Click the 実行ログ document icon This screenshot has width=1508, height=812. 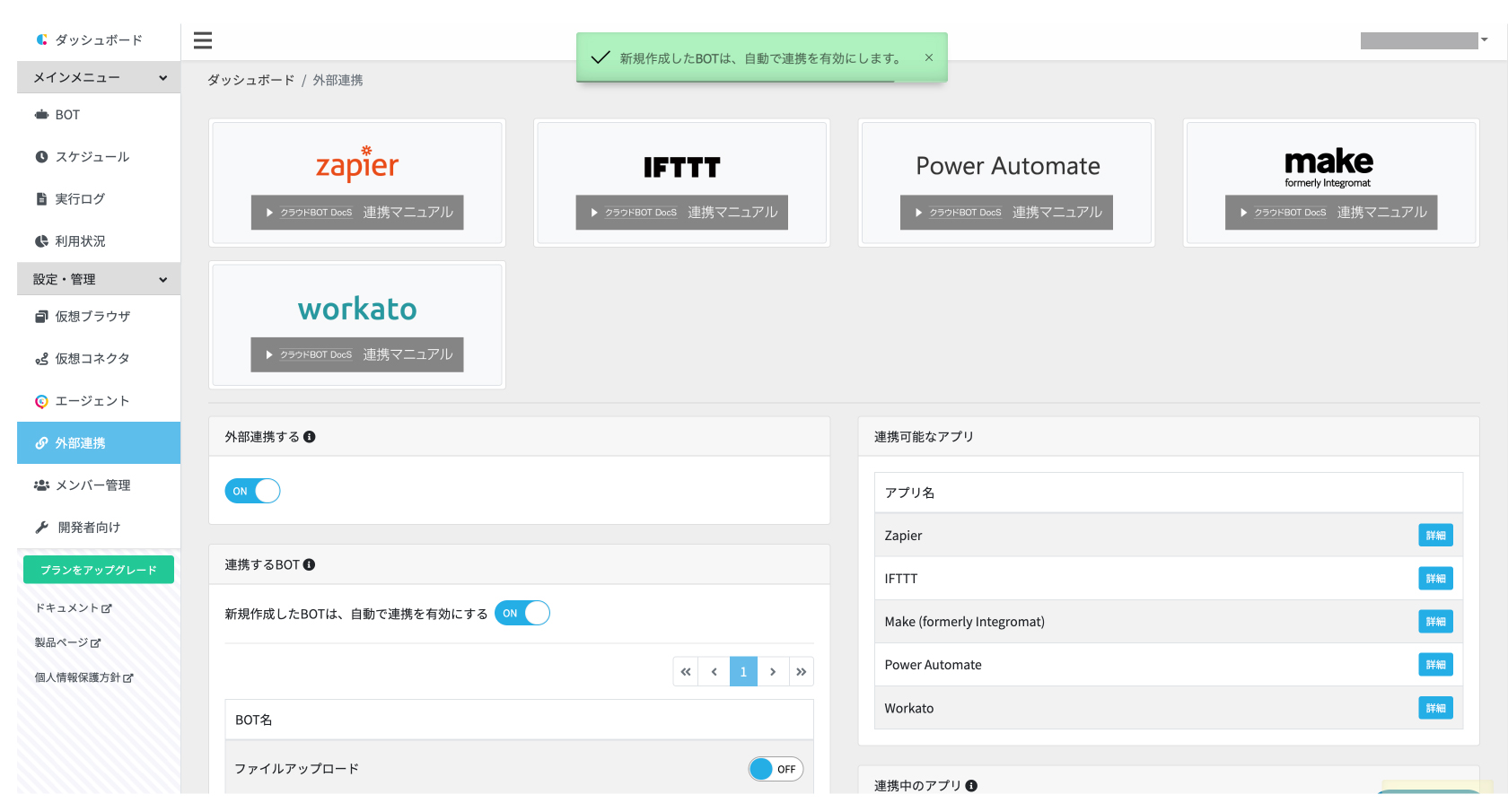(41, 199)
